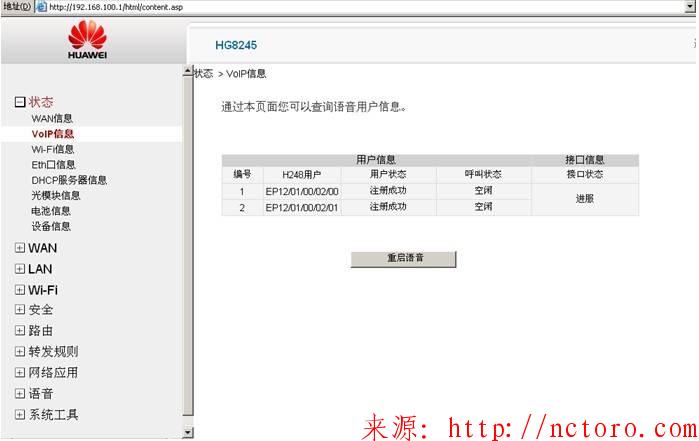Viewport: 699px width, 441px height.
Task: Open the address bar dropdown arrow
Action: click(x=691, y=7)
